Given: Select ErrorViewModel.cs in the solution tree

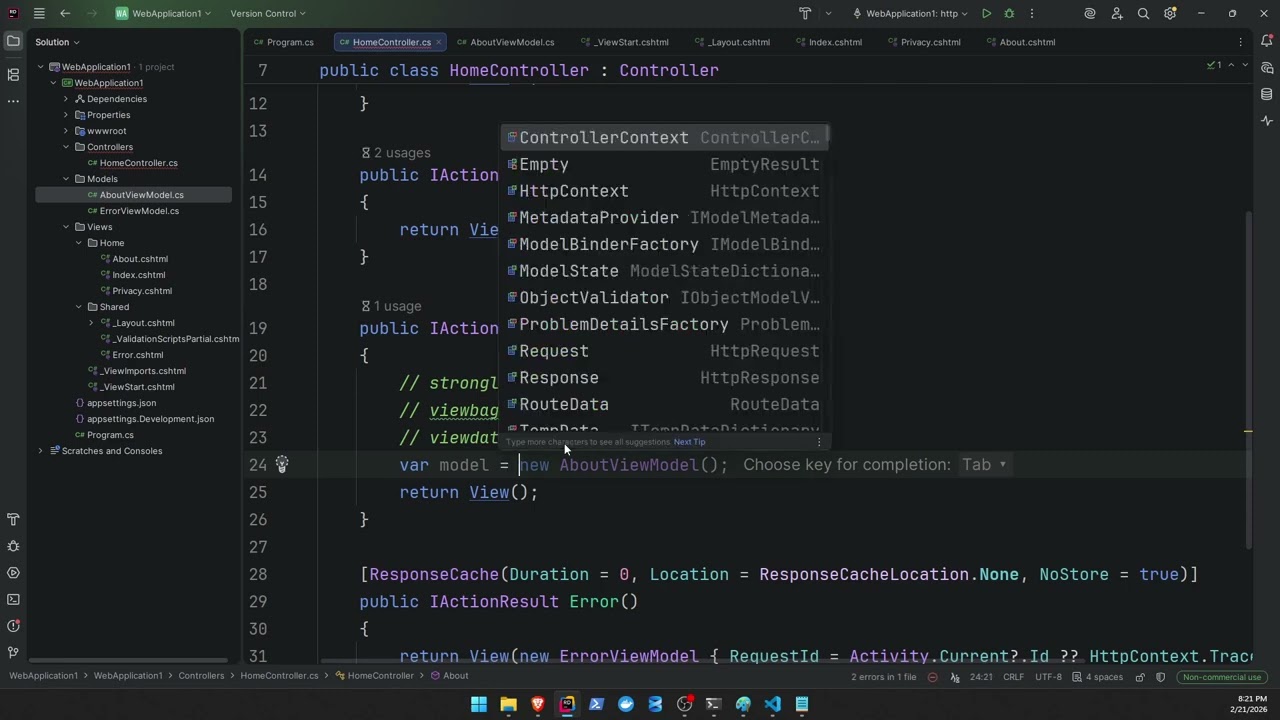Looking at the screenshot, I should (139, 211).
